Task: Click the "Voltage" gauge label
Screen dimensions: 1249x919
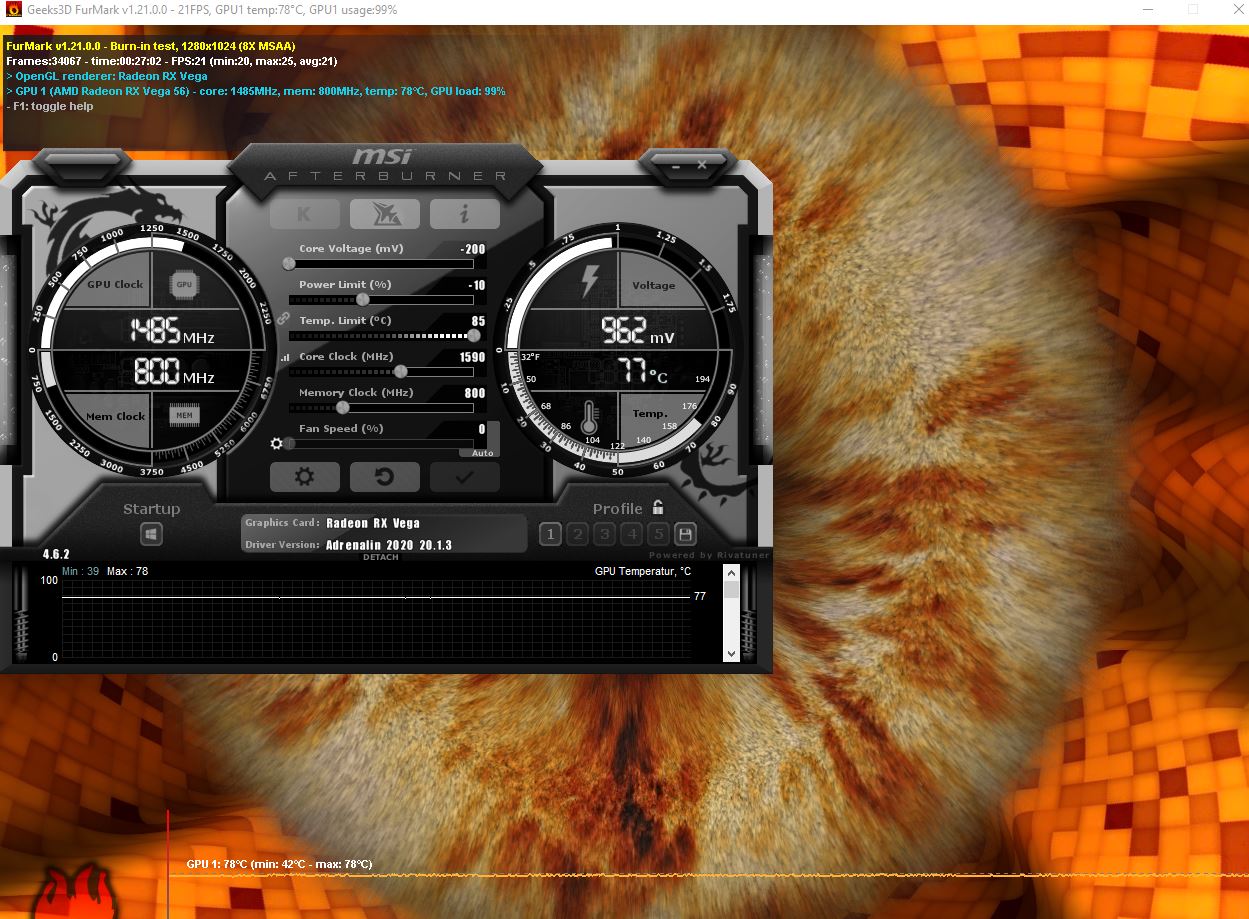Action: tap(654, 285)
